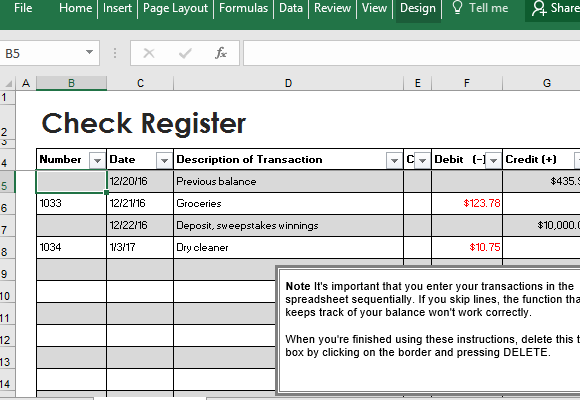Select the Design ribbon tab

point(418,8)
